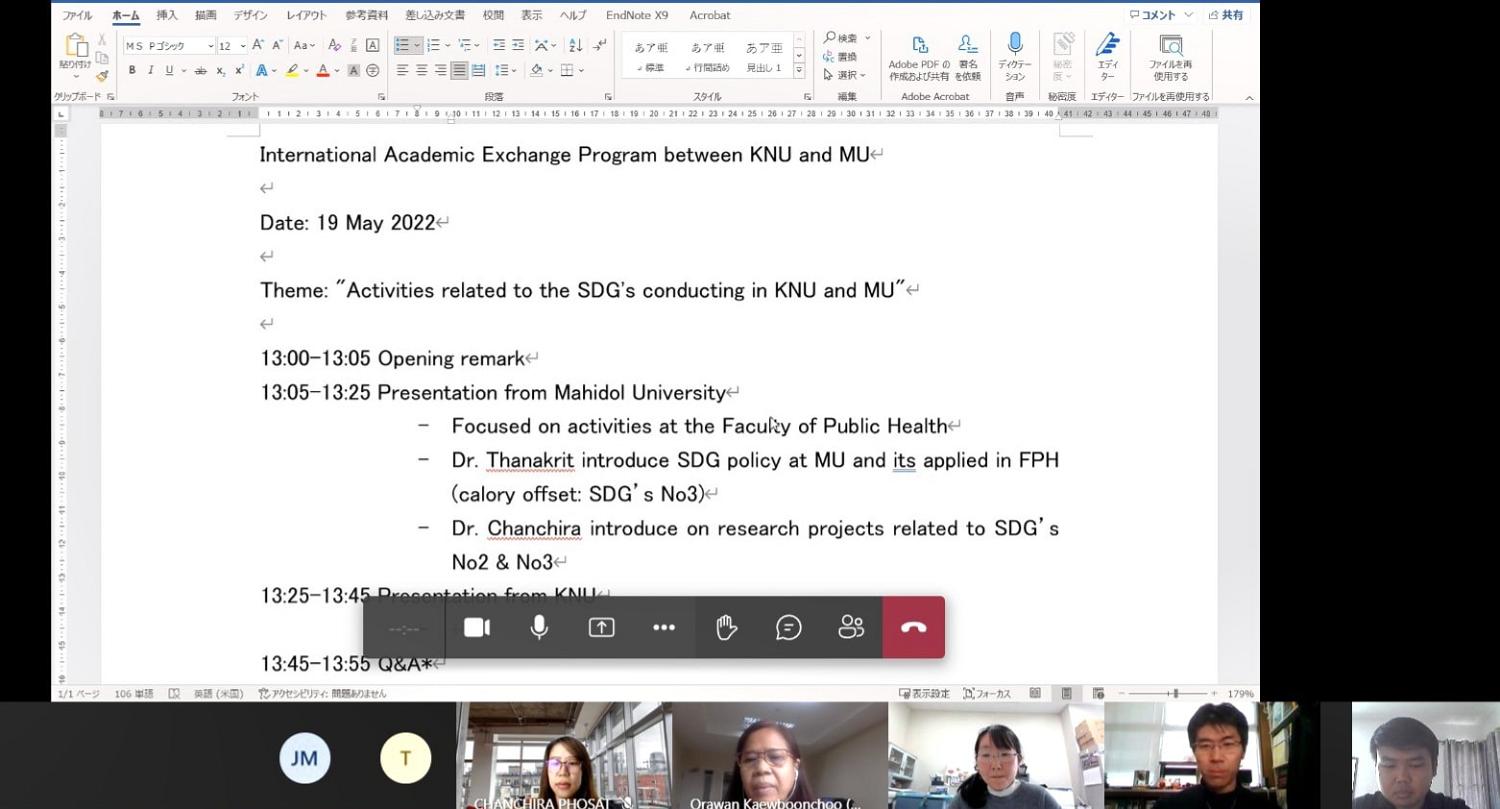Click the raise hand icon in meeting bar

click(x=726, y=628)
